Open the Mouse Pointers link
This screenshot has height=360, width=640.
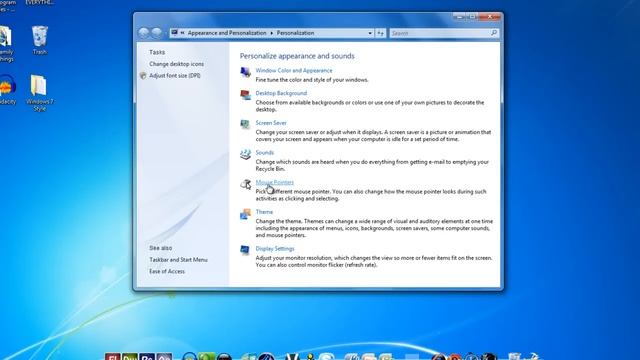click(274, 182)
